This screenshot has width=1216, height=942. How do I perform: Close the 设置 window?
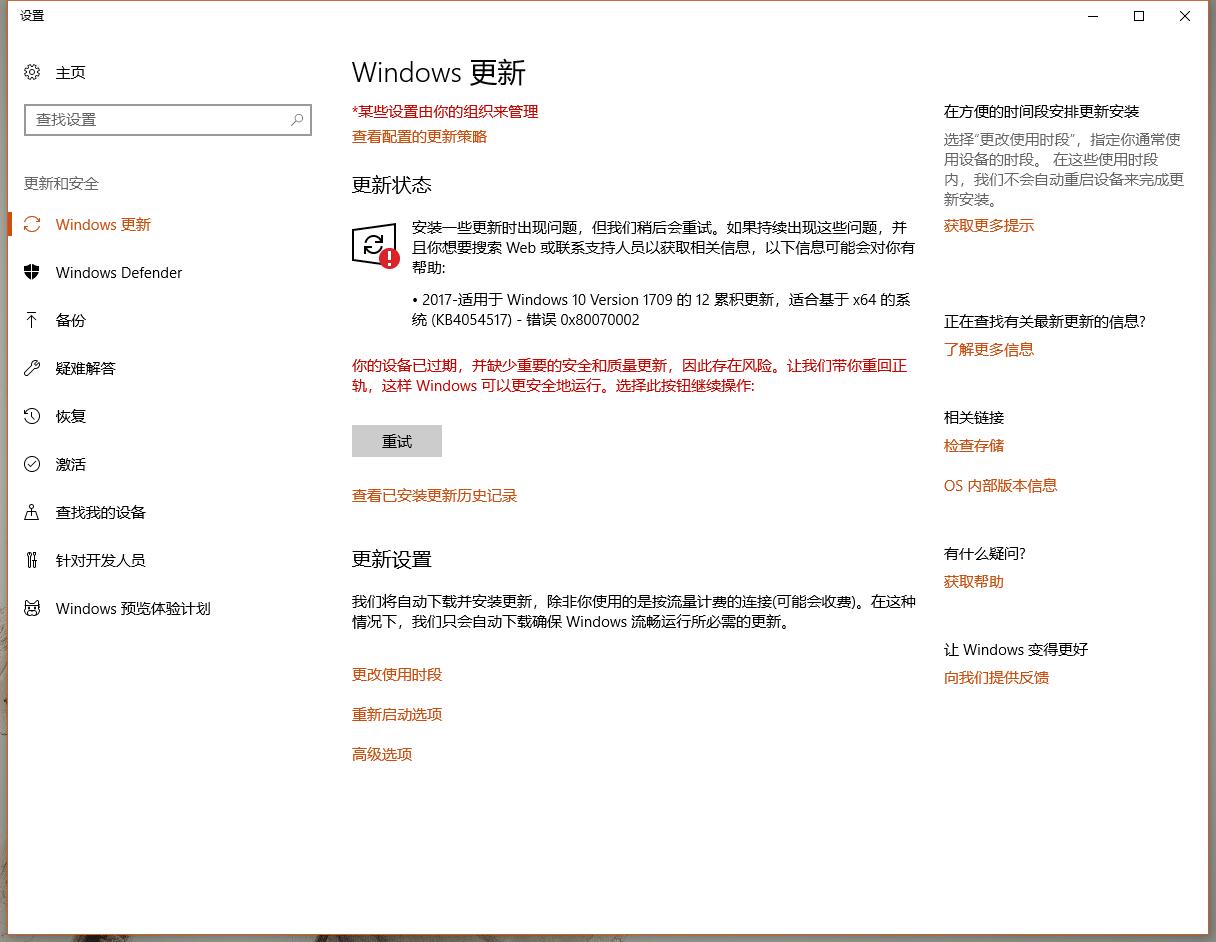point(1185,16)
